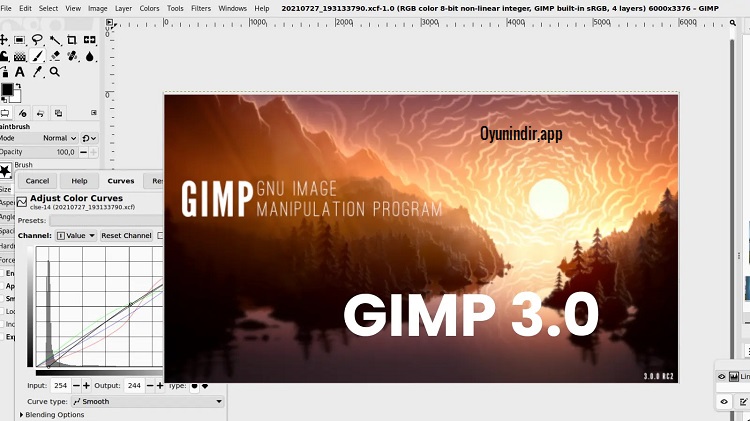This screenshot has width=750, height=421.
Task: Select the Heal bandage tool
Action: point(72,56)
